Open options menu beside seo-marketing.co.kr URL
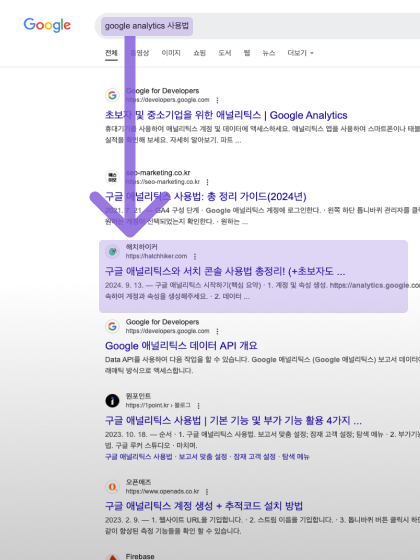 [208, 182]
